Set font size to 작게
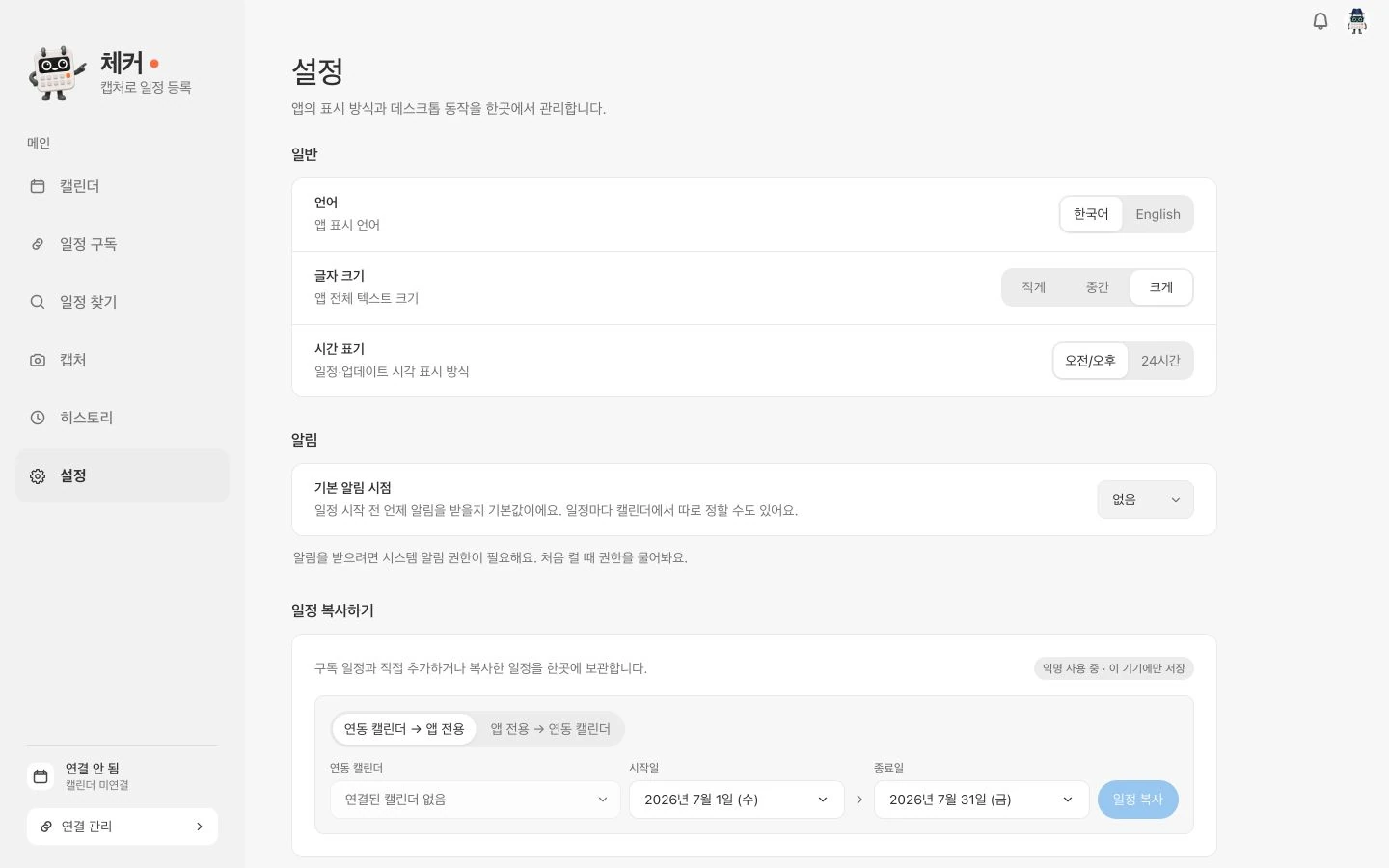This screenshot has width=1389, height=868. tap(1034, 287)
